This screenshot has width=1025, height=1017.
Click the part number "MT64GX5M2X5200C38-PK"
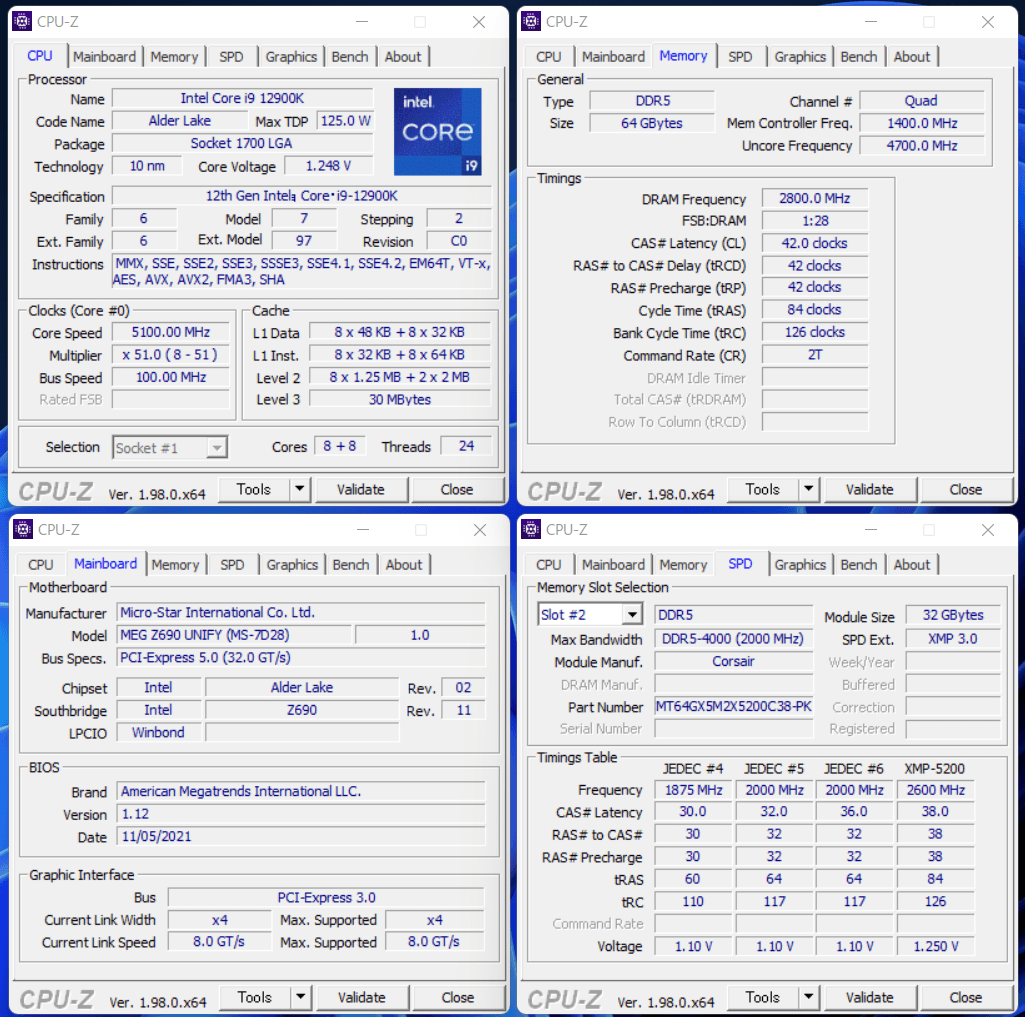(733, 707)
